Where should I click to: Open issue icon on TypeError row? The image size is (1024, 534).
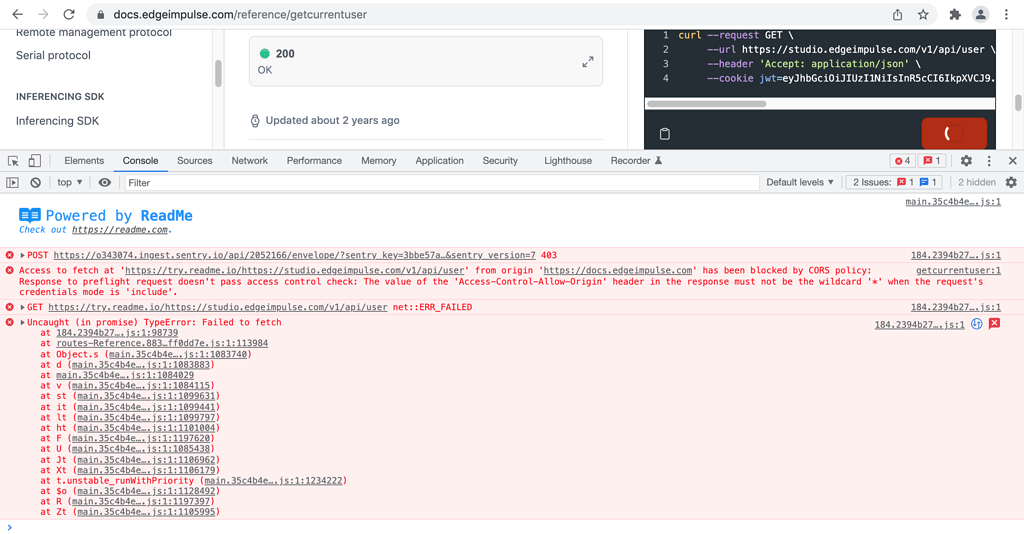click(x=994, y=324)
